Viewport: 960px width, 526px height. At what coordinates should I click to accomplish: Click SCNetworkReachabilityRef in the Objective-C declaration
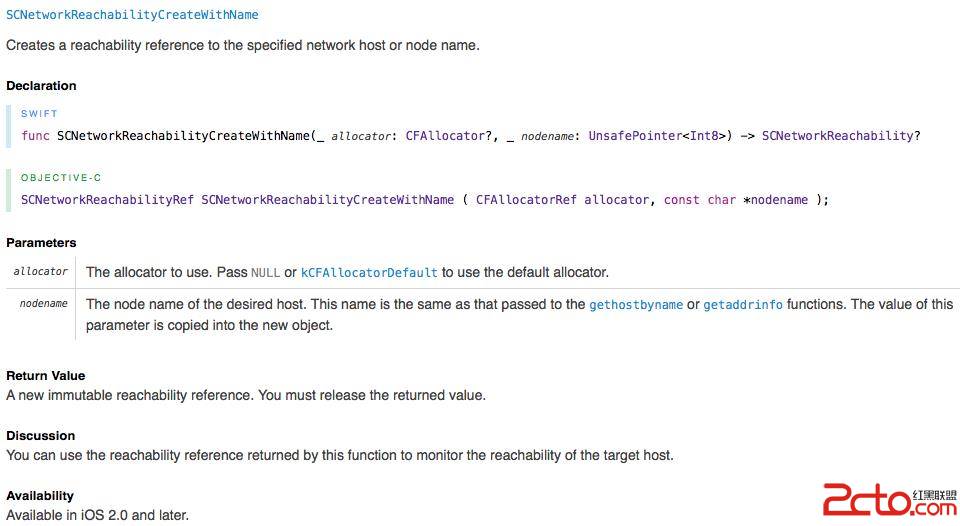pos(107,200)
